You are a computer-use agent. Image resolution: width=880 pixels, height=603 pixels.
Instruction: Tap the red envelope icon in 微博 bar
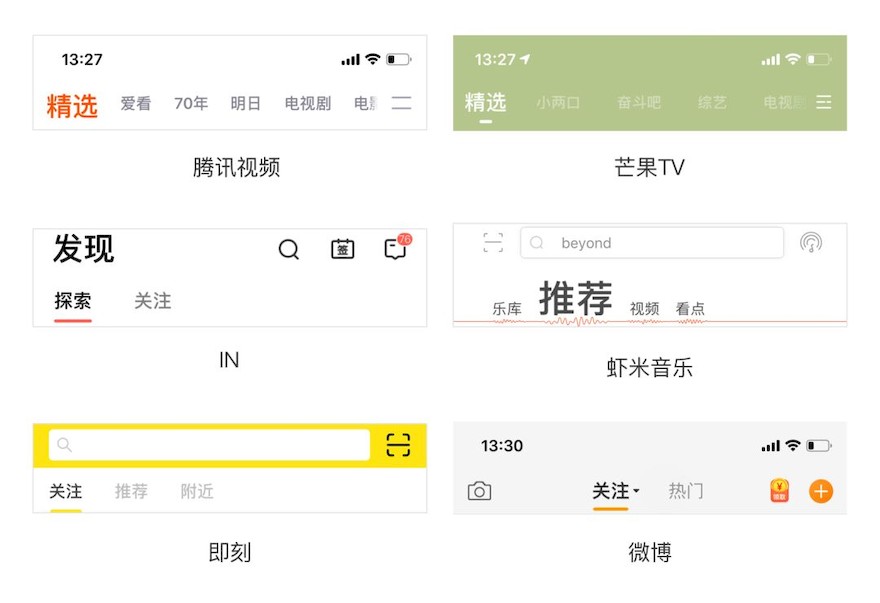[x=780, y=490]
